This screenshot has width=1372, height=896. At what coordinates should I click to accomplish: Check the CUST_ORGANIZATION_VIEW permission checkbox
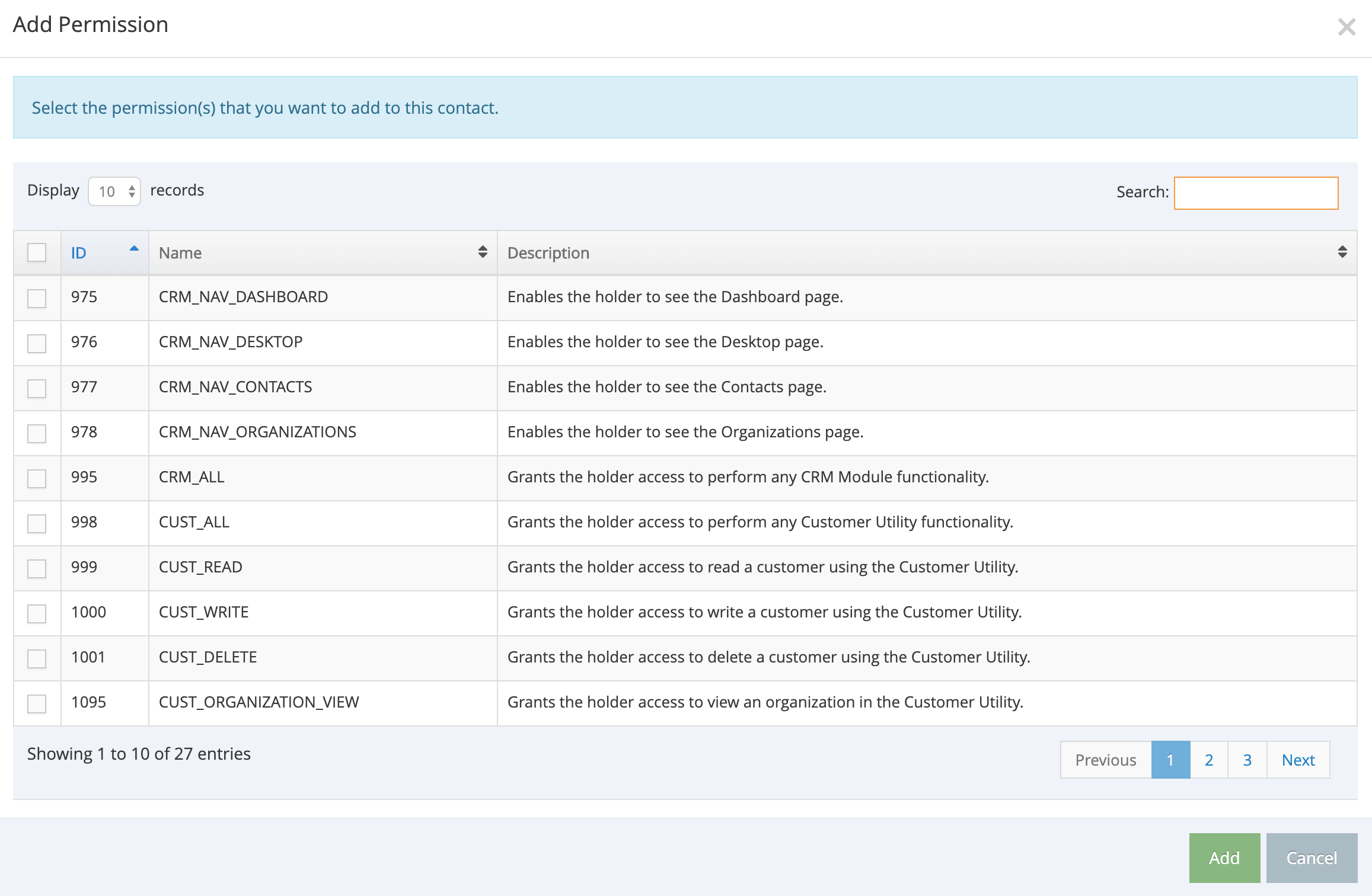tap(37, 703)
